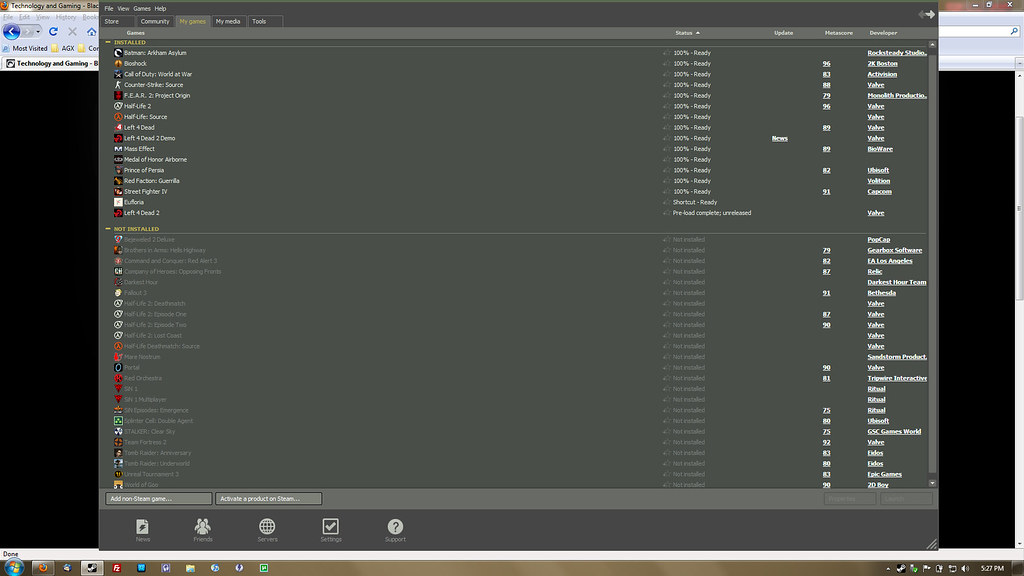
Task: Open the Most Visited bookmarks in Firefox
Action: (x=25, y=48)
